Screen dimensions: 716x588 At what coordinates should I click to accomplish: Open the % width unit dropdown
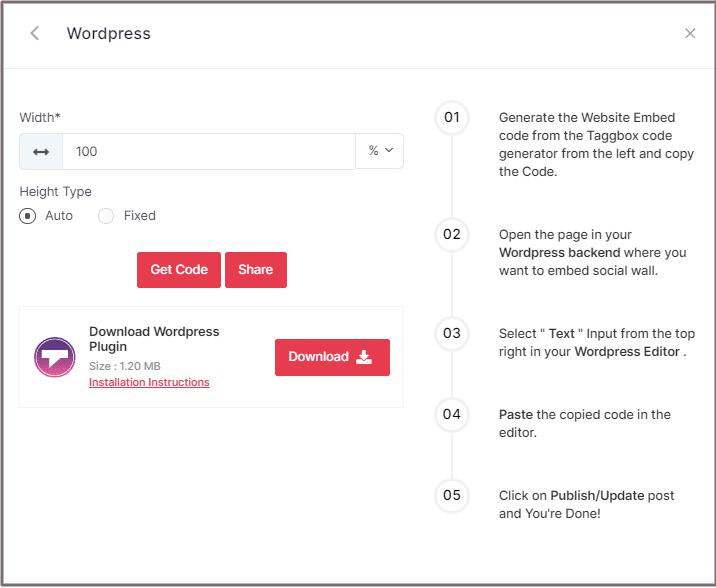(380, 151)
